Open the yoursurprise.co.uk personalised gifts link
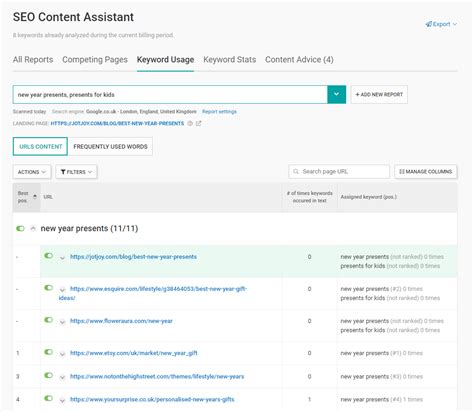Viewport: 474px width, 412px height. coord(152,399)
